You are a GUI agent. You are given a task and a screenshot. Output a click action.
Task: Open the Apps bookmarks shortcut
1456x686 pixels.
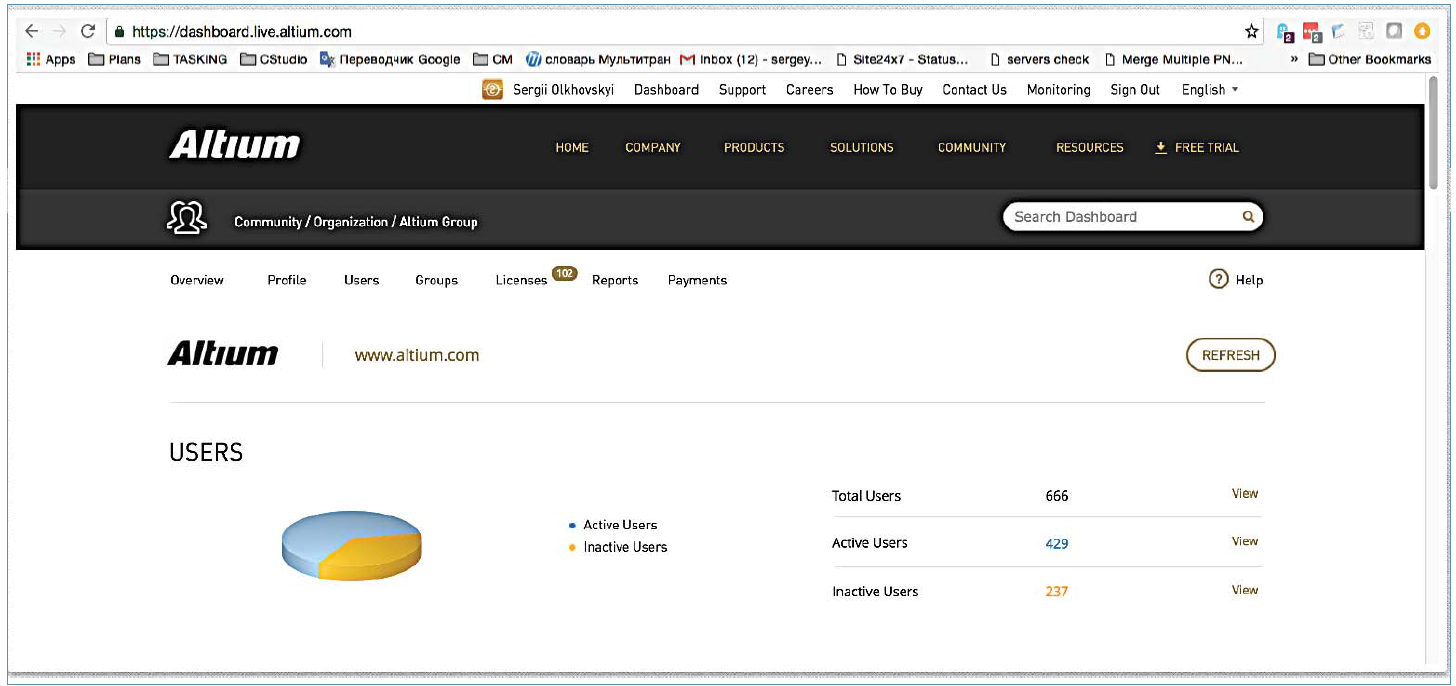click(x=50, y=59)
